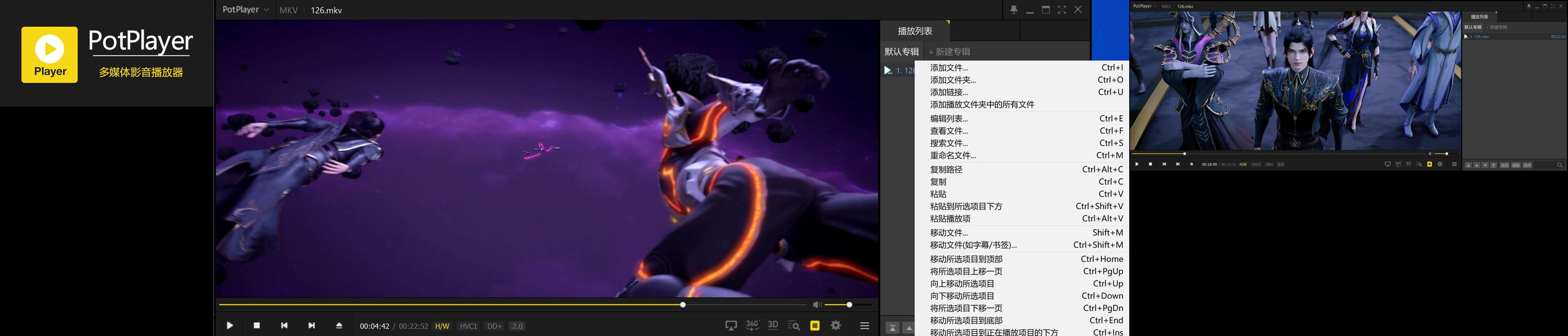The height and width of the screenshot is (336, 1568).
Task: Toggle 3D video mode in main player
Action: [x=773, y=325]
